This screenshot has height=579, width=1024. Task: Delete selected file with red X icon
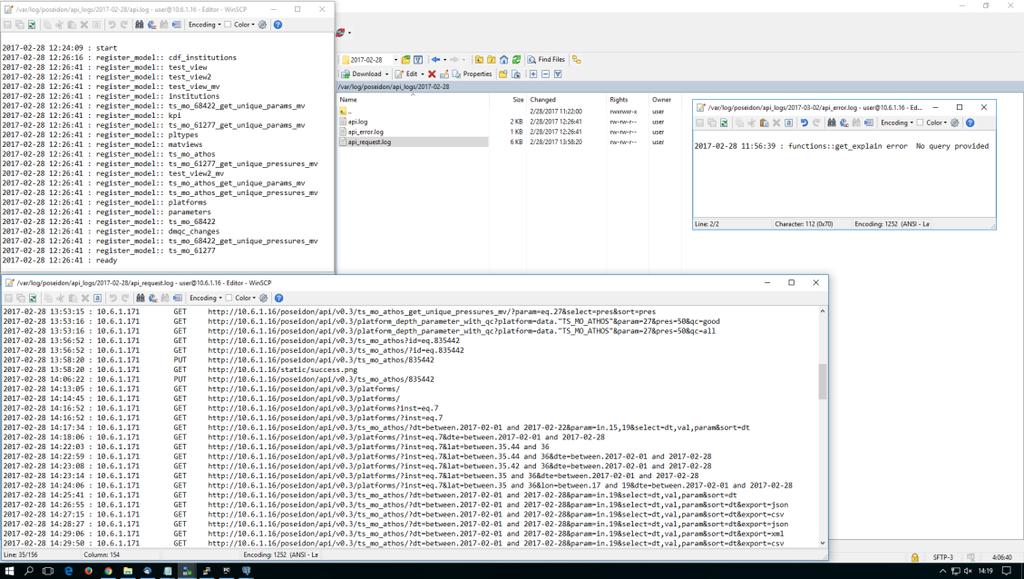pyautogui.click(x=432, y=74)
